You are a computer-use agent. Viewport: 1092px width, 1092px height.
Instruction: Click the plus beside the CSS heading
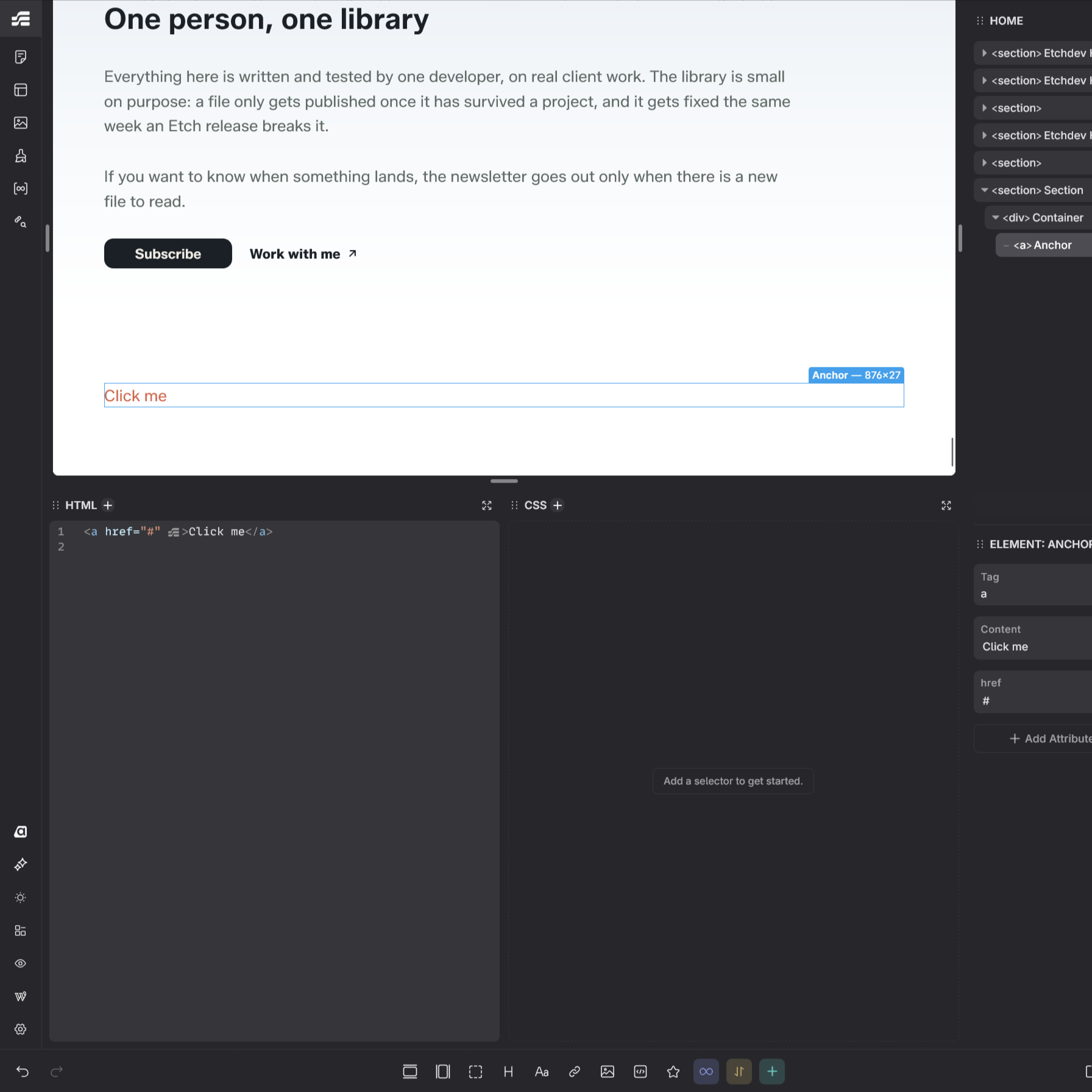tap(558, 505)
